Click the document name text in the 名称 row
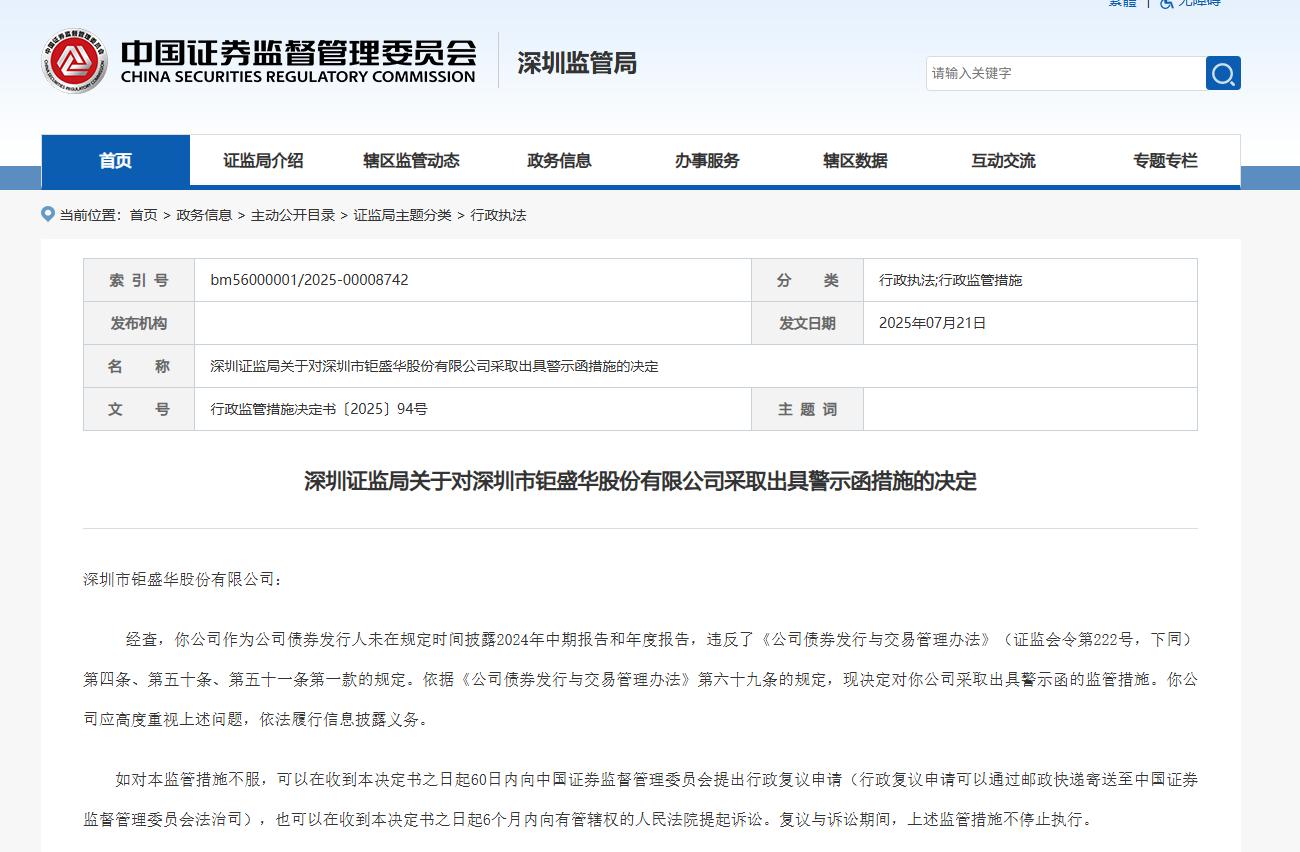Image resolution: width=1300 pixels, height=852 pixels. (434, 366)
